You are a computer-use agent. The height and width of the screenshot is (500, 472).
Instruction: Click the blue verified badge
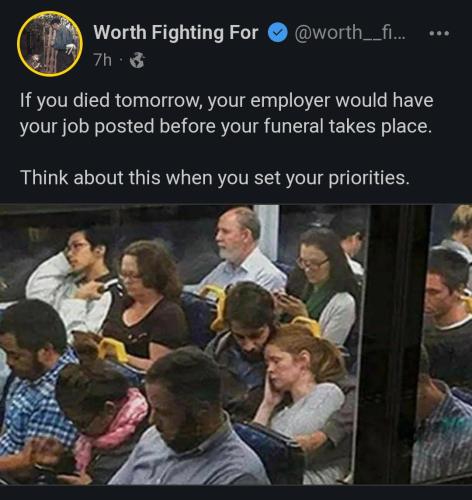tap(278, 33)
